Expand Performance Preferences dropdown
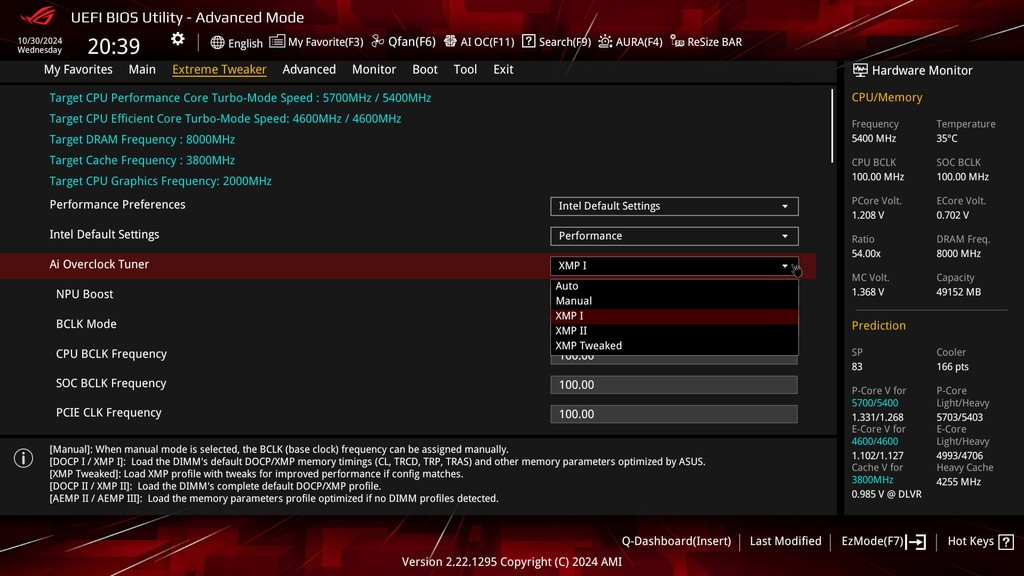 pos(674,206)
